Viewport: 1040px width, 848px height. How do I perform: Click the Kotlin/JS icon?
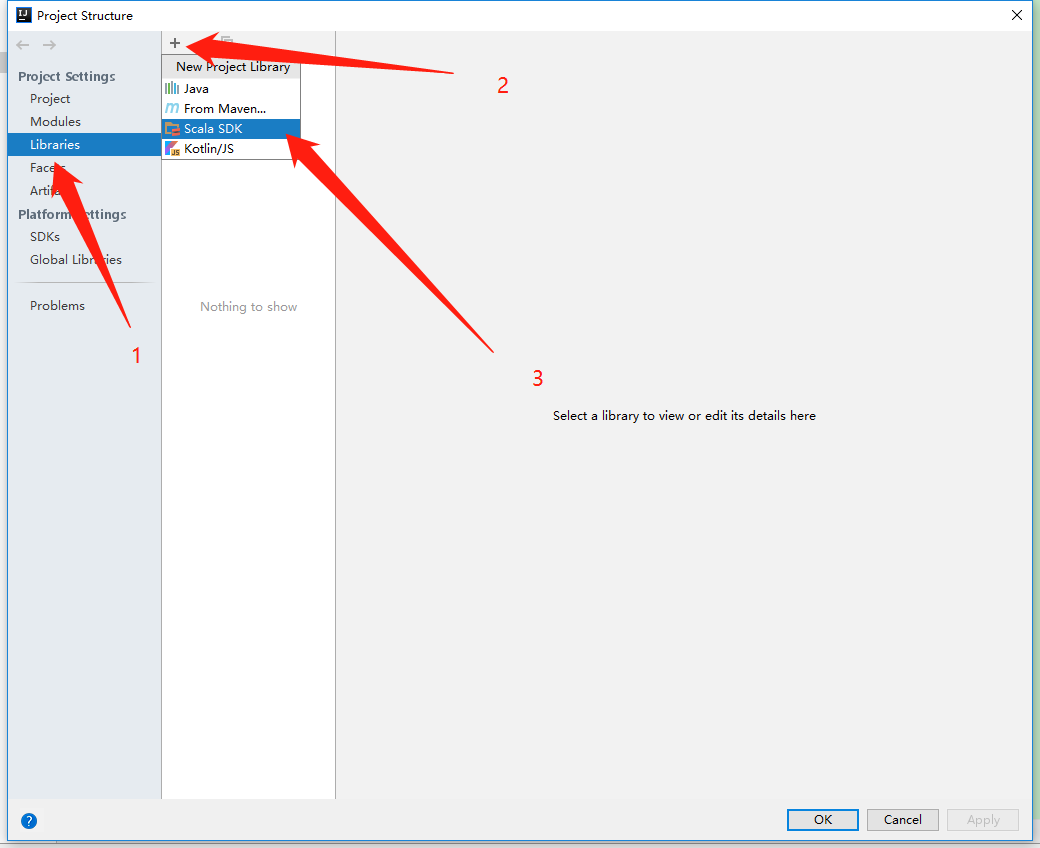pyautogui.click(x=172, y=149)
